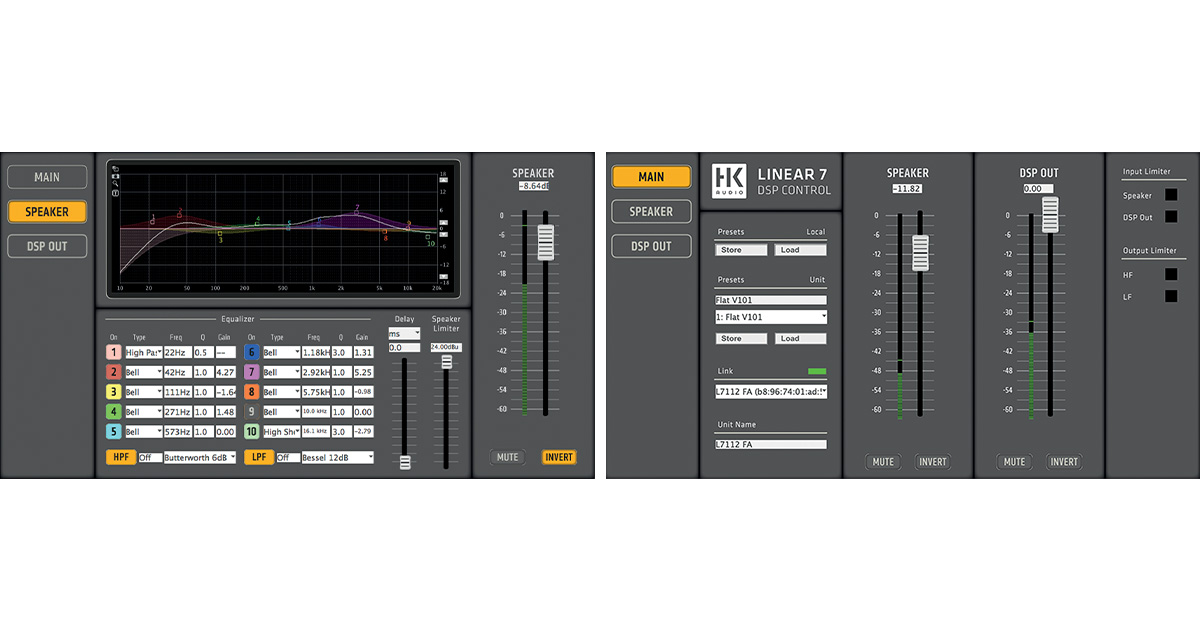Select EQ node 7 on the graph
Screen dimensions: 1200x630
(x=356, y=213)
